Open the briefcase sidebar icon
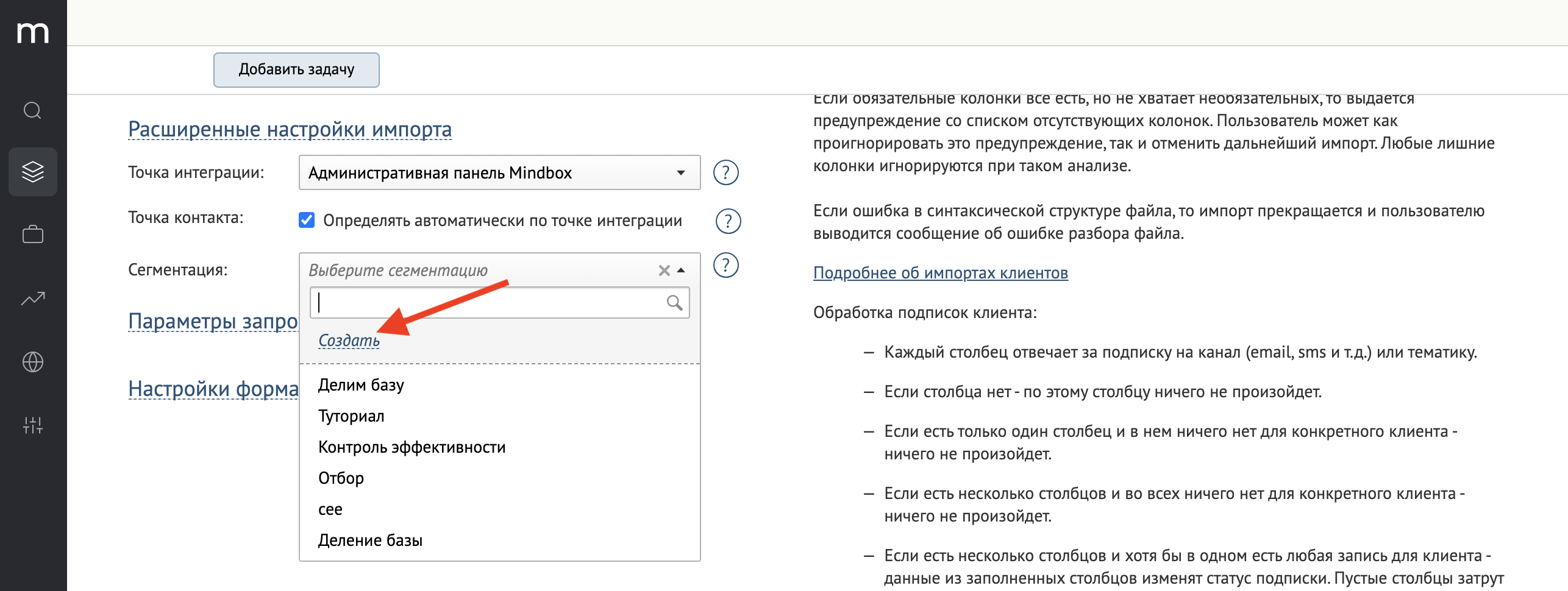The width and height of the screenshot is (1568, 591). point(33,235)
